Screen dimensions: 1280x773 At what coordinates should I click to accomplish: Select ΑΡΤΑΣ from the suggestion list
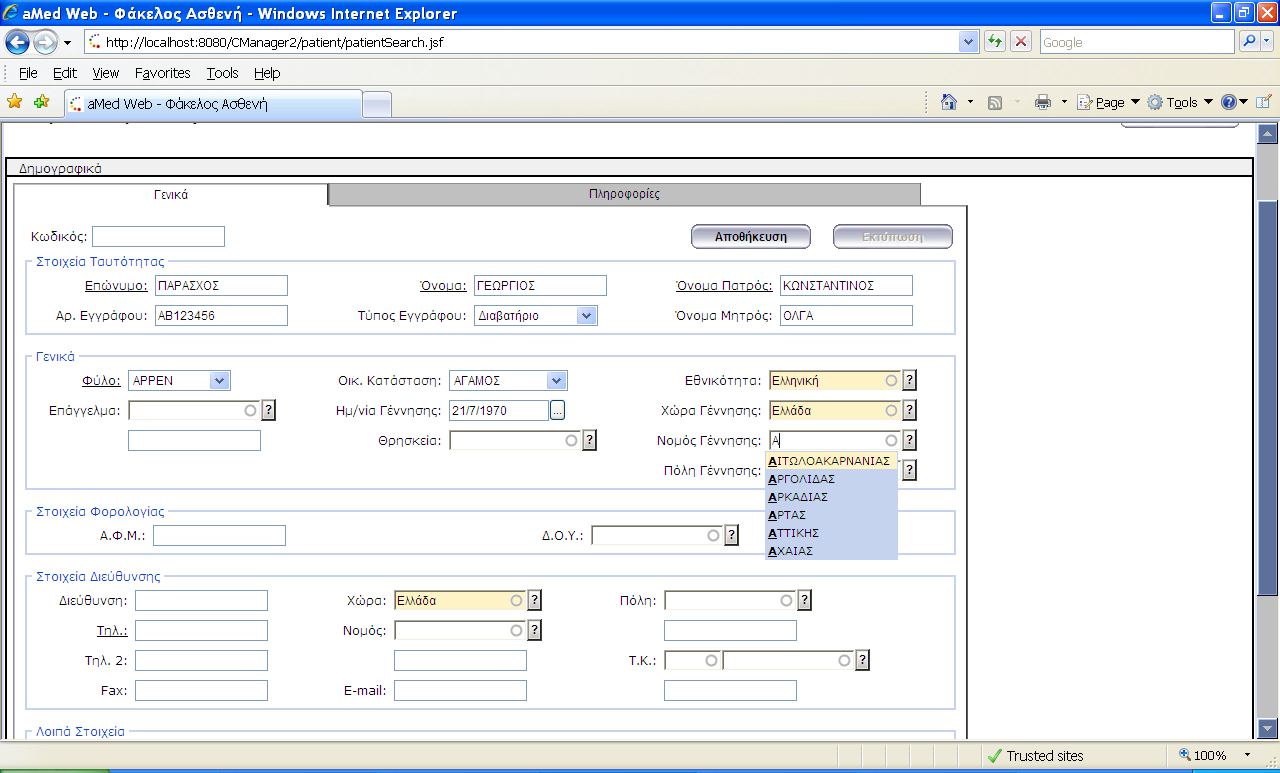(x=831, y=515)
